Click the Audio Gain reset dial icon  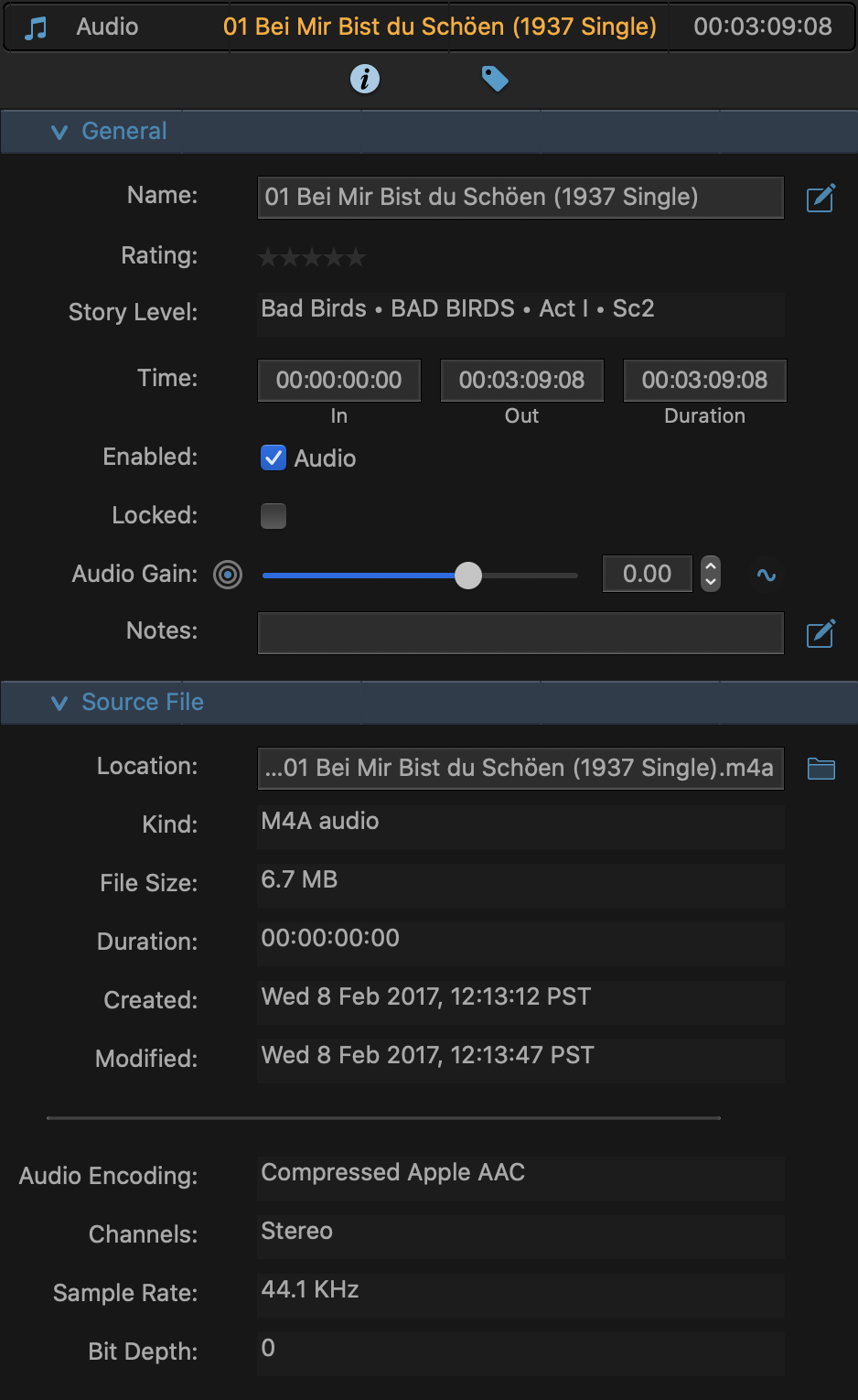(228, 575)
